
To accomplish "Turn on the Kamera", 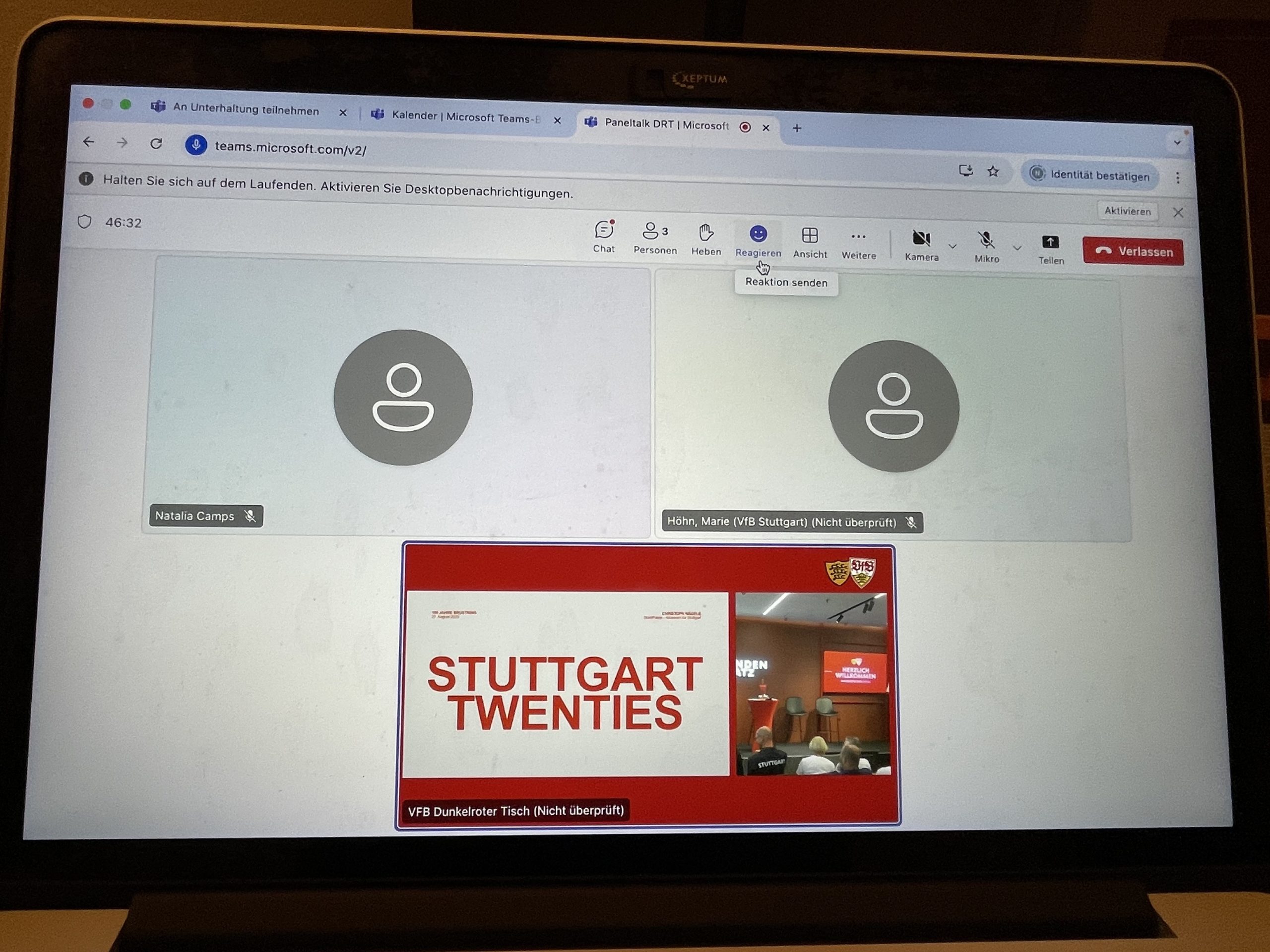I will point(922,245).
